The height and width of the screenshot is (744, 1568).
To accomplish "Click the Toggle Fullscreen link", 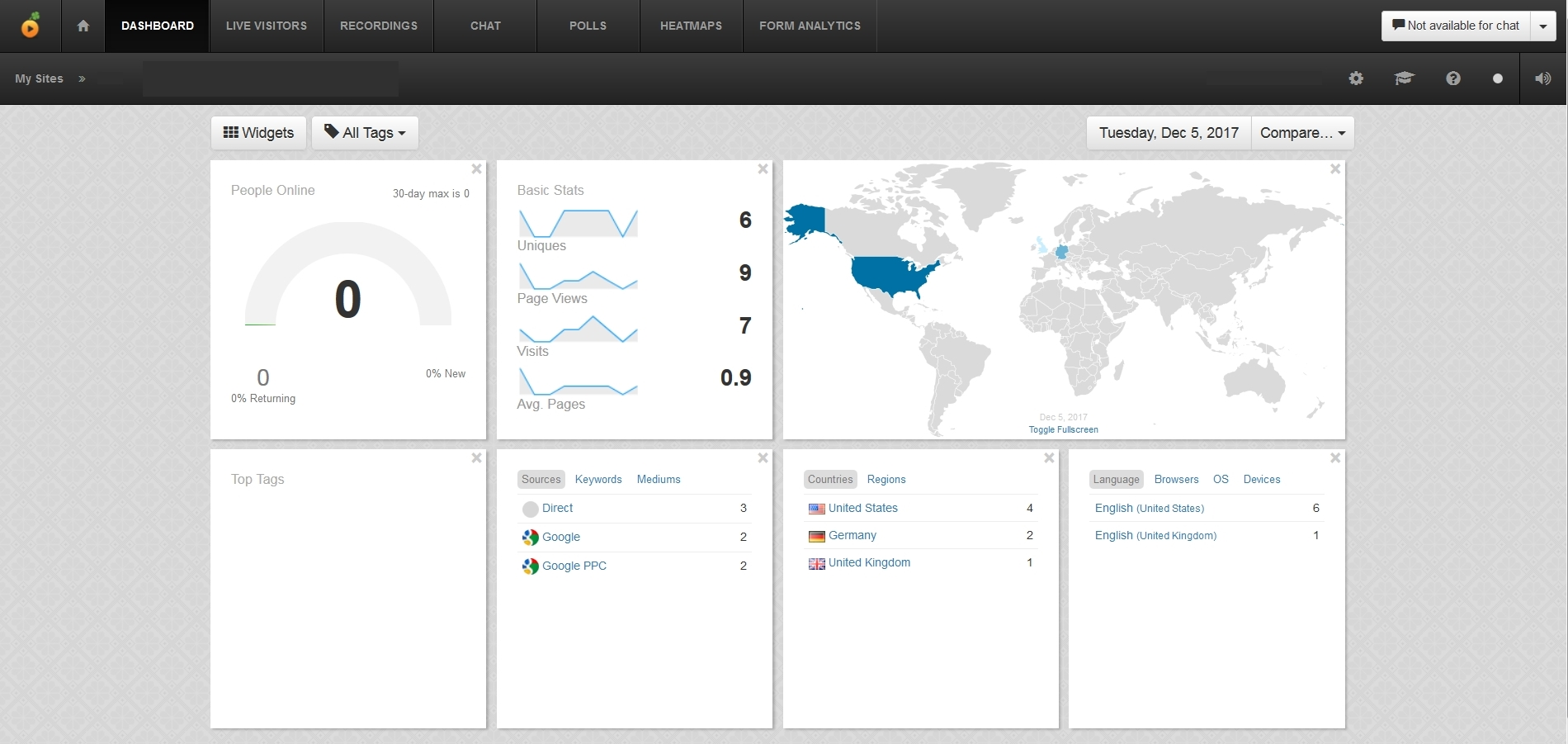I will [x=1063, y=429].
